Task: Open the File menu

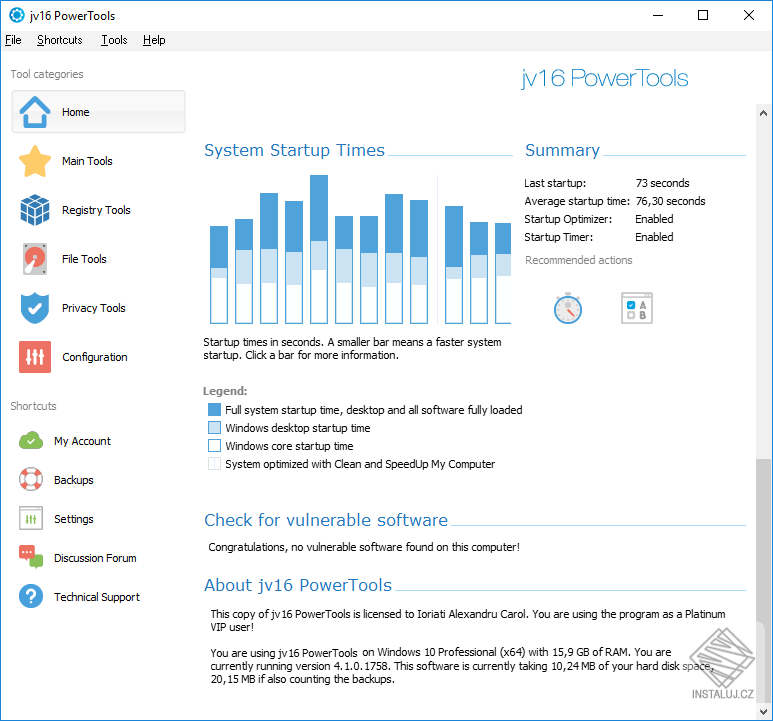Action: click(13, 40)
